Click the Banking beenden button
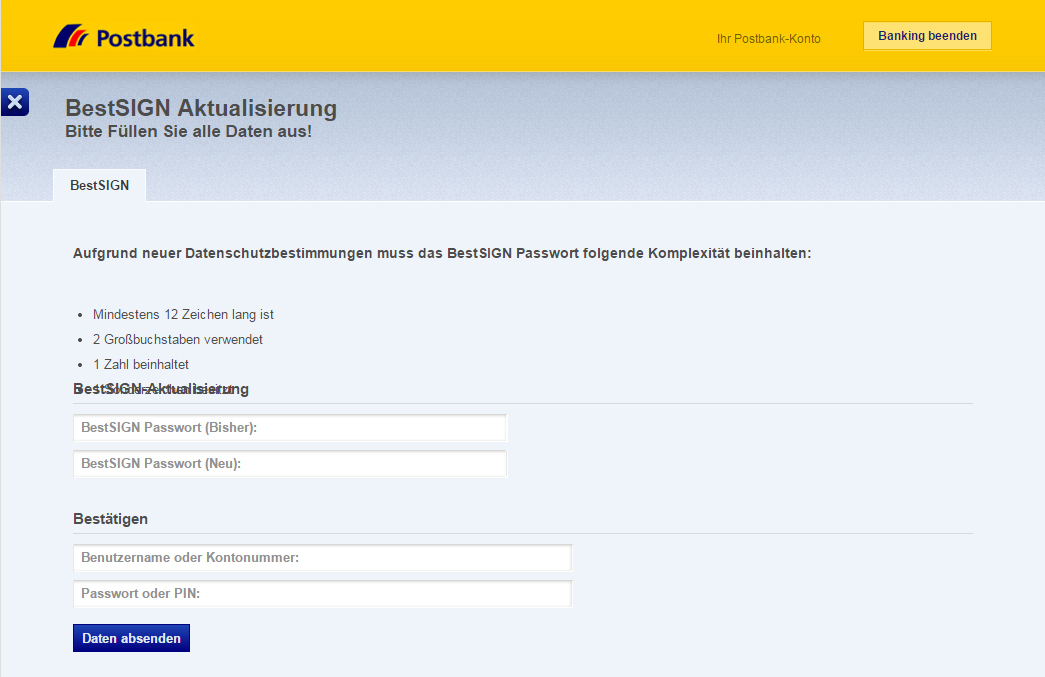Screen dimensions: 1045x677 click(x=927, y=36)
